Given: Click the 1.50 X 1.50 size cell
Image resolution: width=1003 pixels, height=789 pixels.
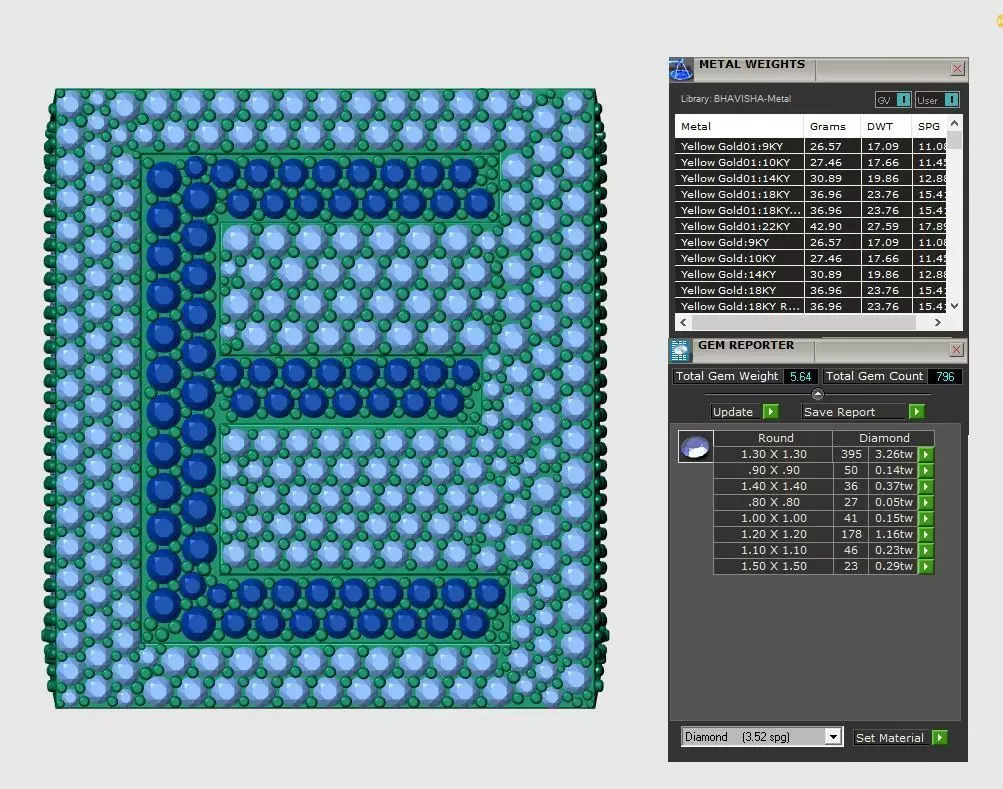Looking at the screenshot, I should (773, 566).
